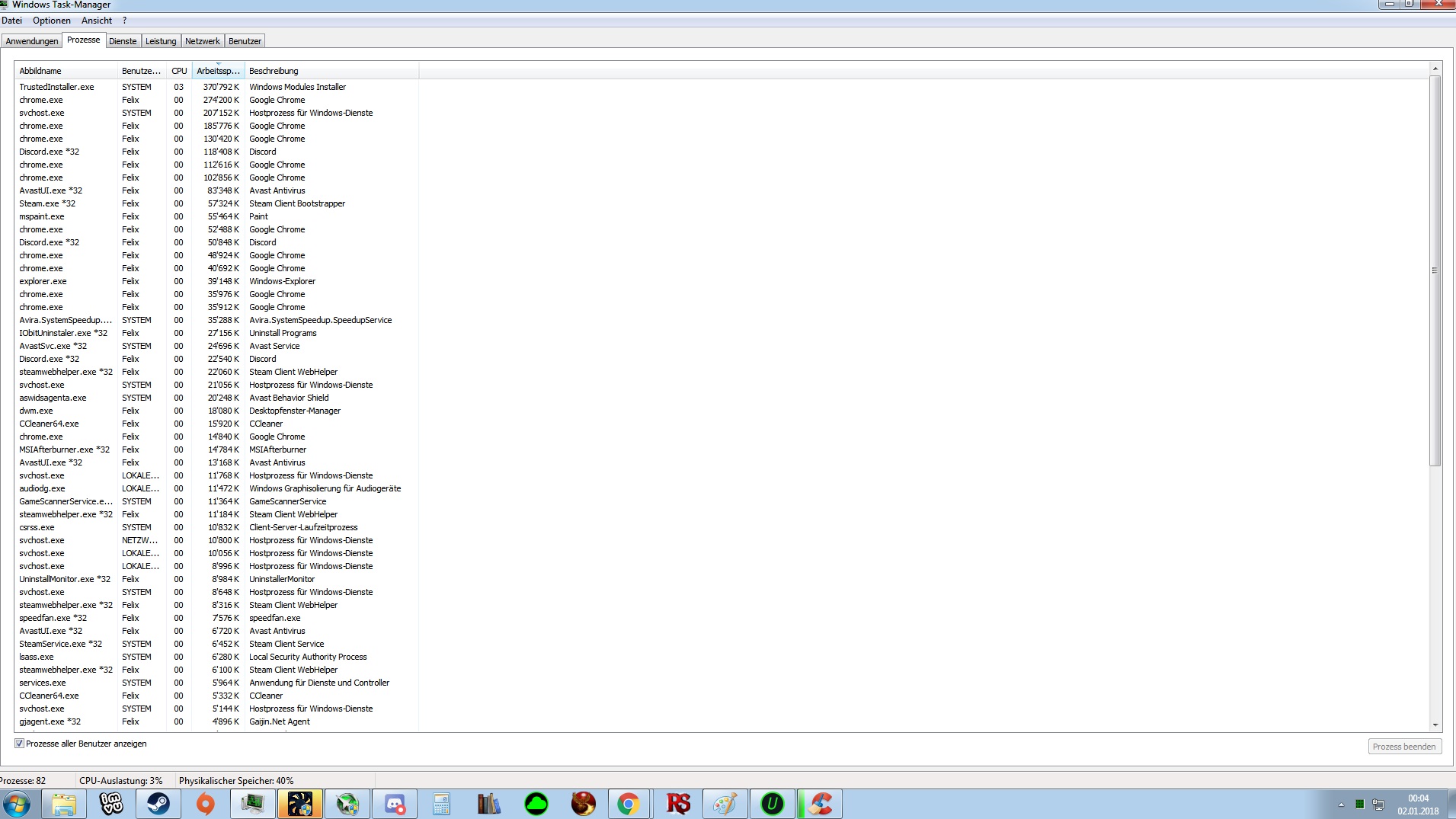Open the fan utility taskbar icon
Screen dimensions: 1456x819
point(300,804)
